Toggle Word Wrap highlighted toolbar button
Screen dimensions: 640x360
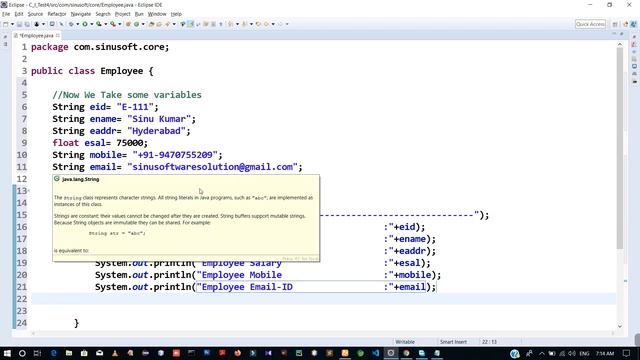[190, 24]
